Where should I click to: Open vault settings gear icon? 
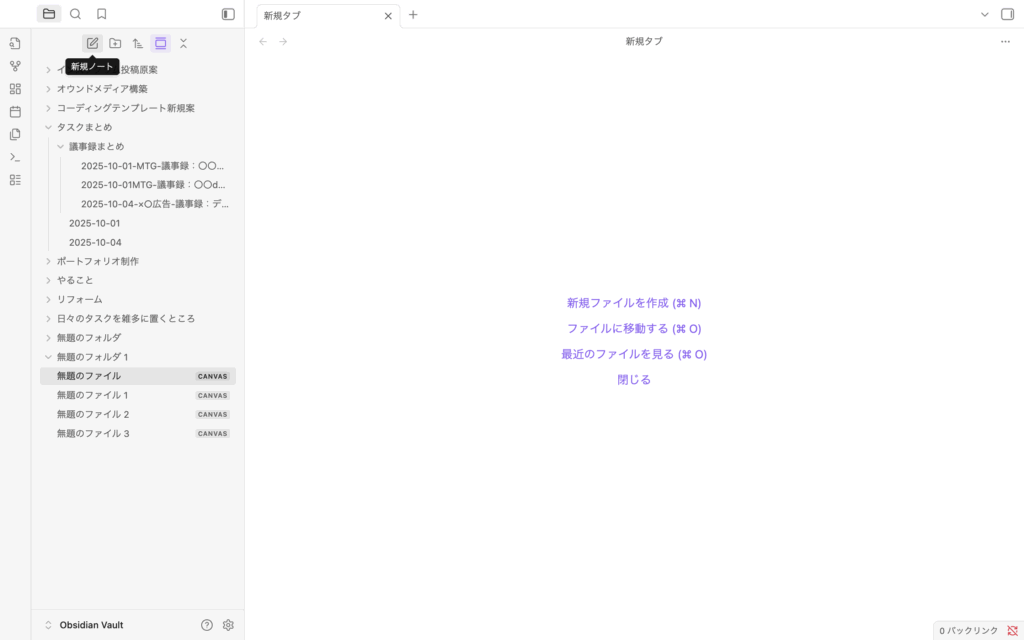point(228,625)
